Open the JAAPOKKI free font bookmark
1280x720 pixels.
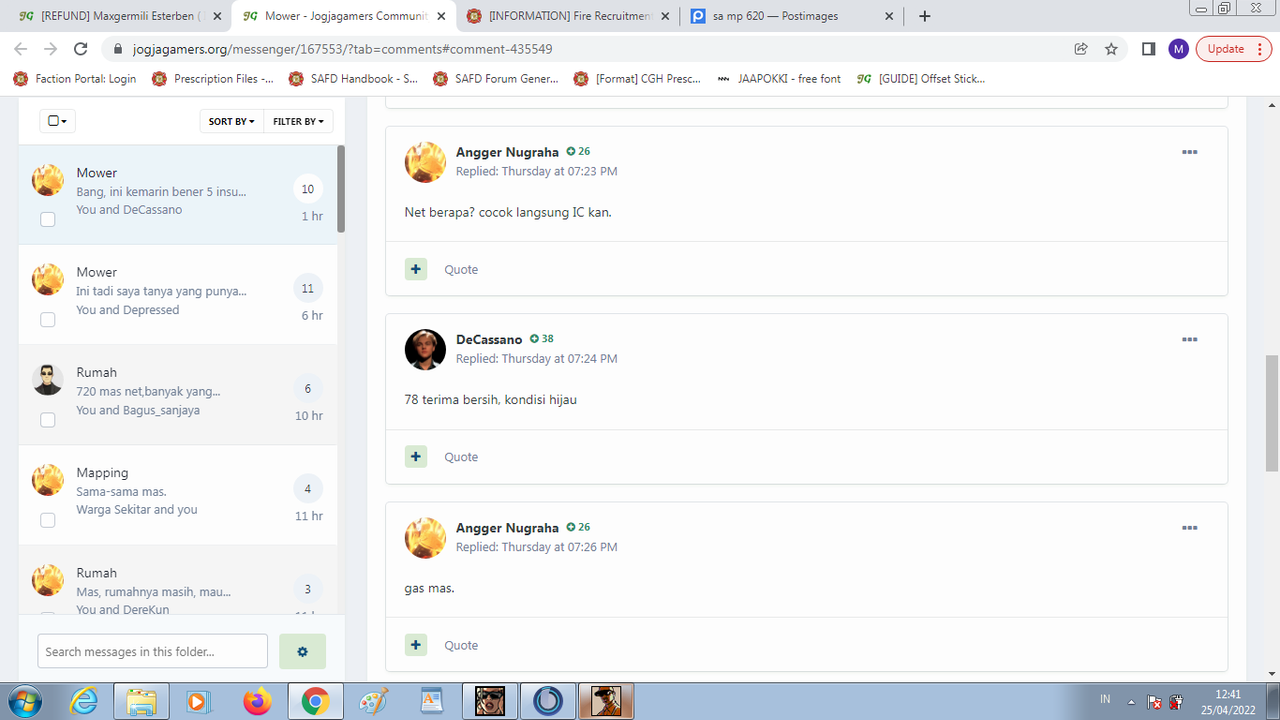[780, 79]
